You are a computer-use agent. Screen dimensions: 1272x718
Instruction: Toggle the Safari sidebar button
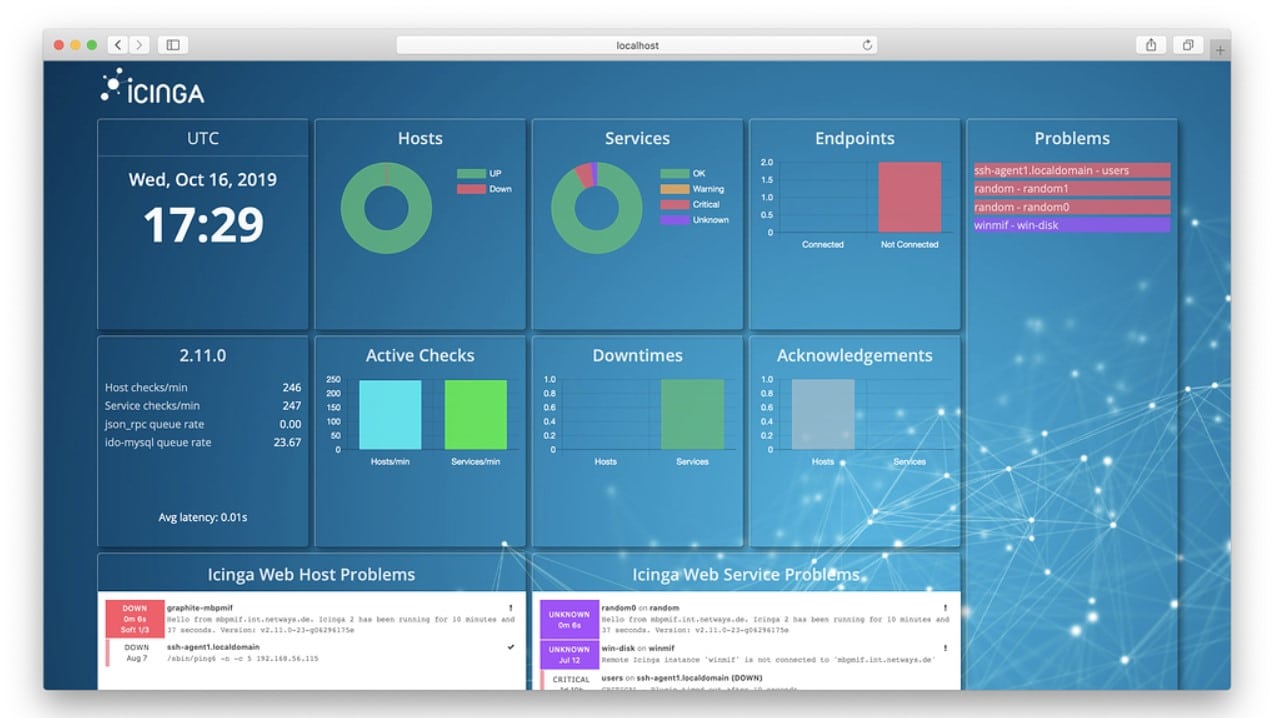(173, 45)
